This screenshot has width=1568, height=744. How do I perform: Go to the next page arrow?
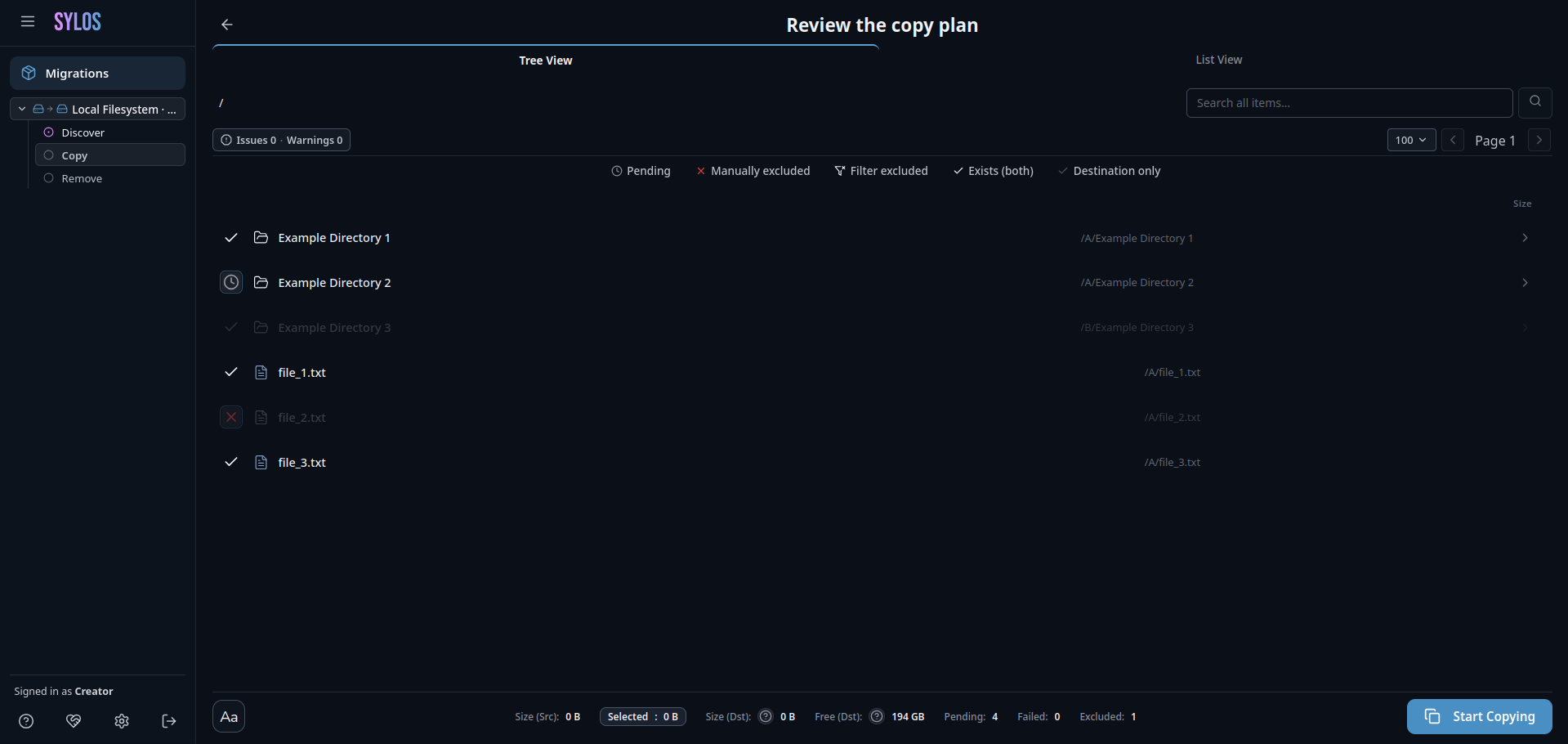[1539, 140]
